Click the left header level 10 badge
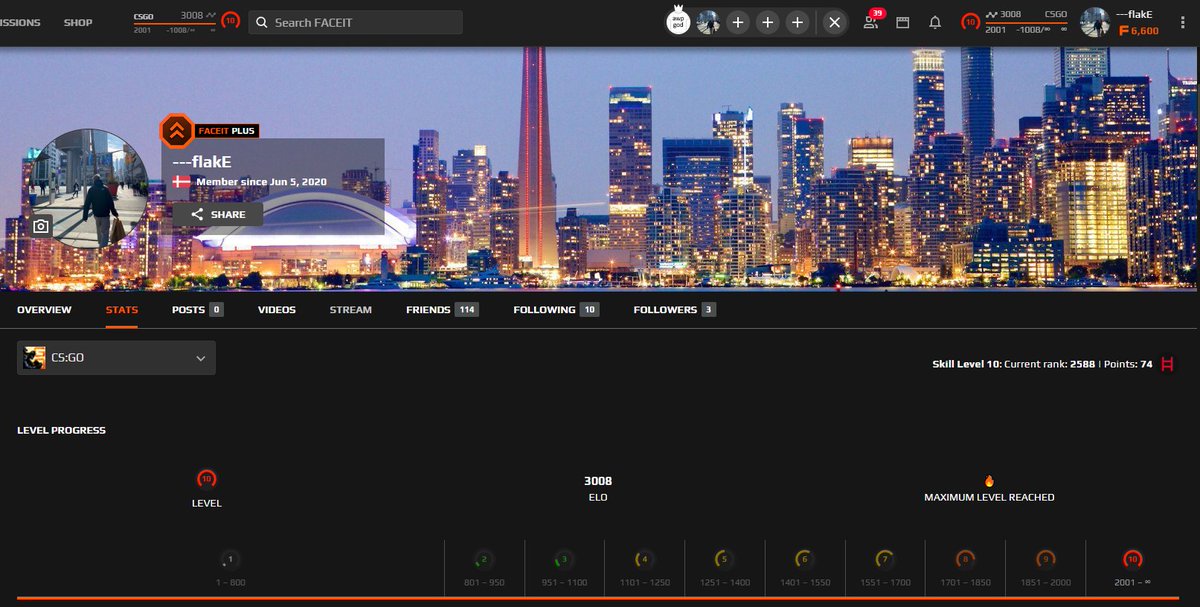 (x=230, y=20)
